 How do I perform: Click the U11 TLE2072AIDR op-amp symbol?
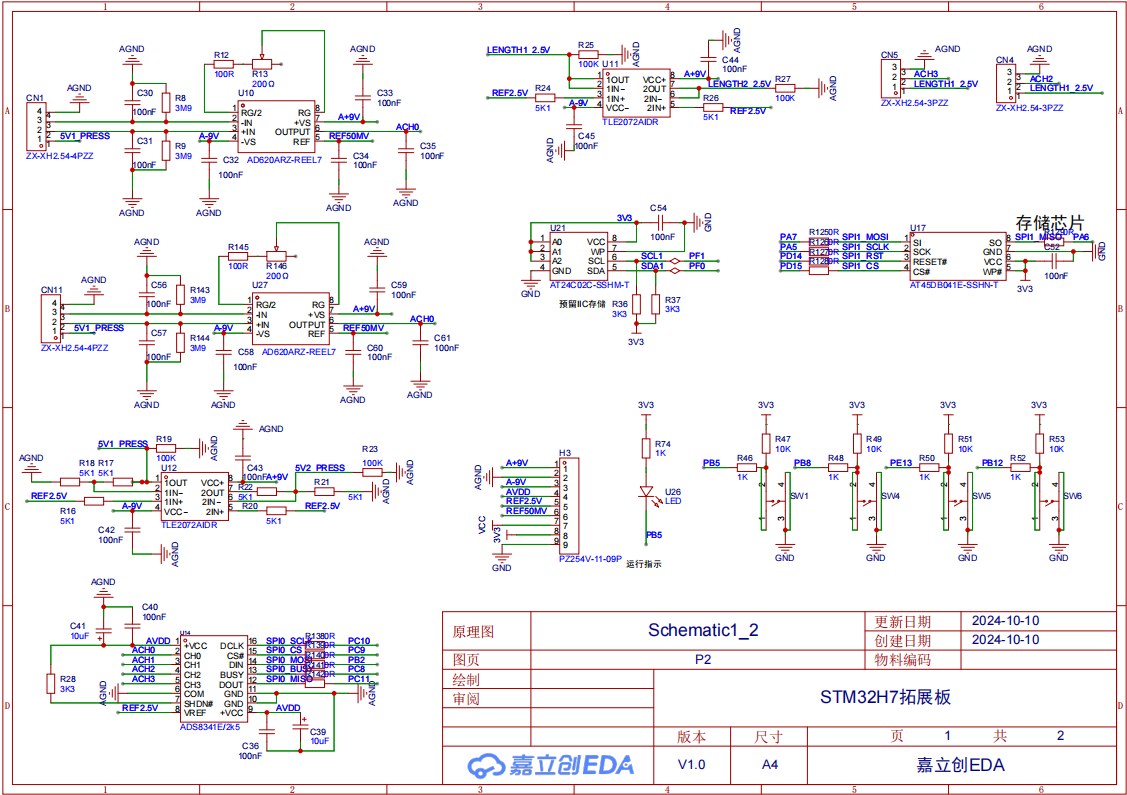pyautogui.click(x=636, y=94)
